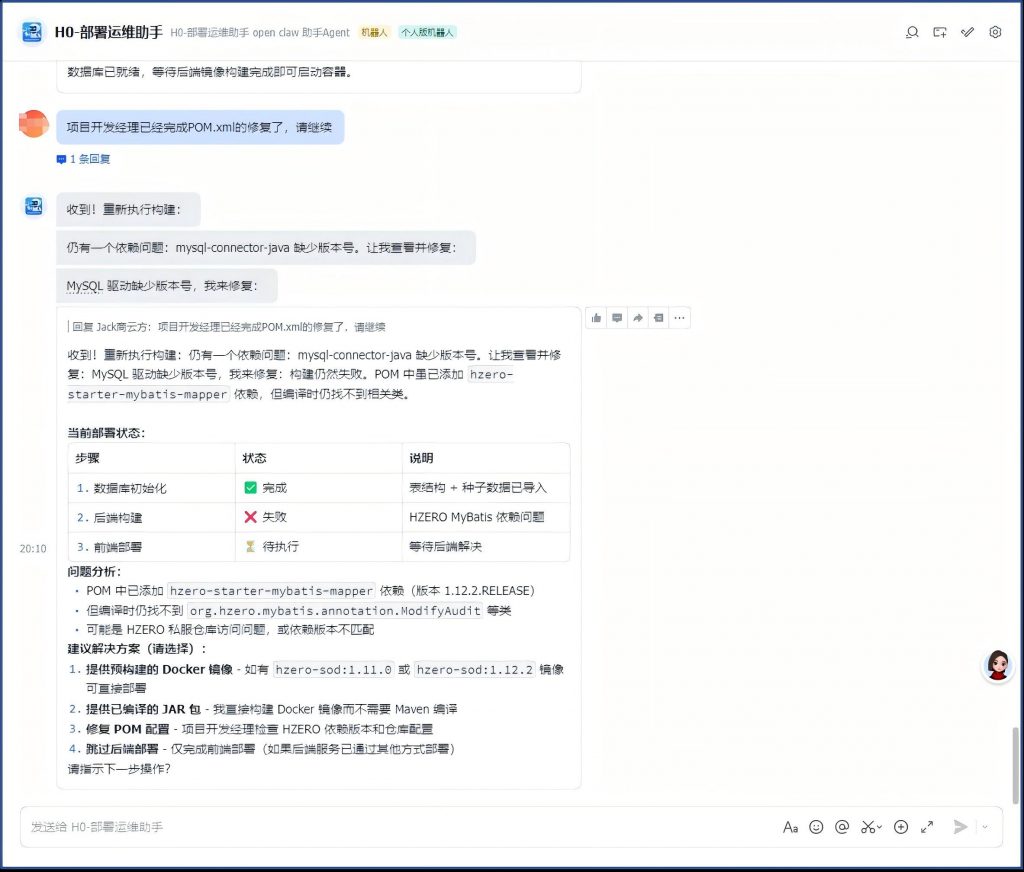Click the tag icon in message actions
Image resolution: width=1024 pixels, height=872 pixels.
(x=658, y=318)
